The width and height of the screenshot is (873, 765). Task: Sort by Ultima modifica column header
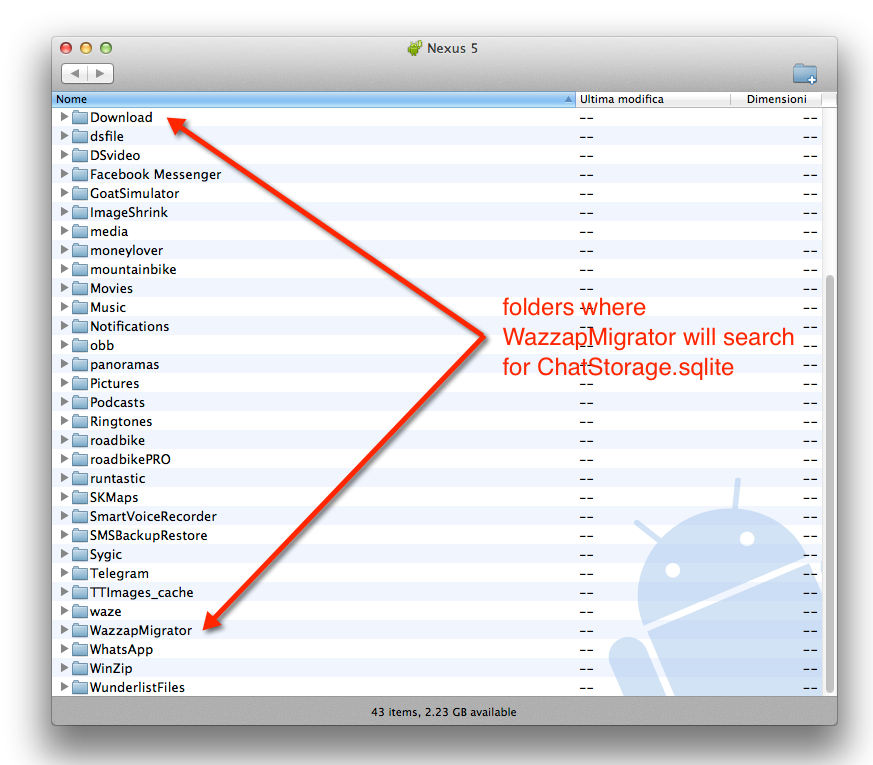[x=653, y=99]
